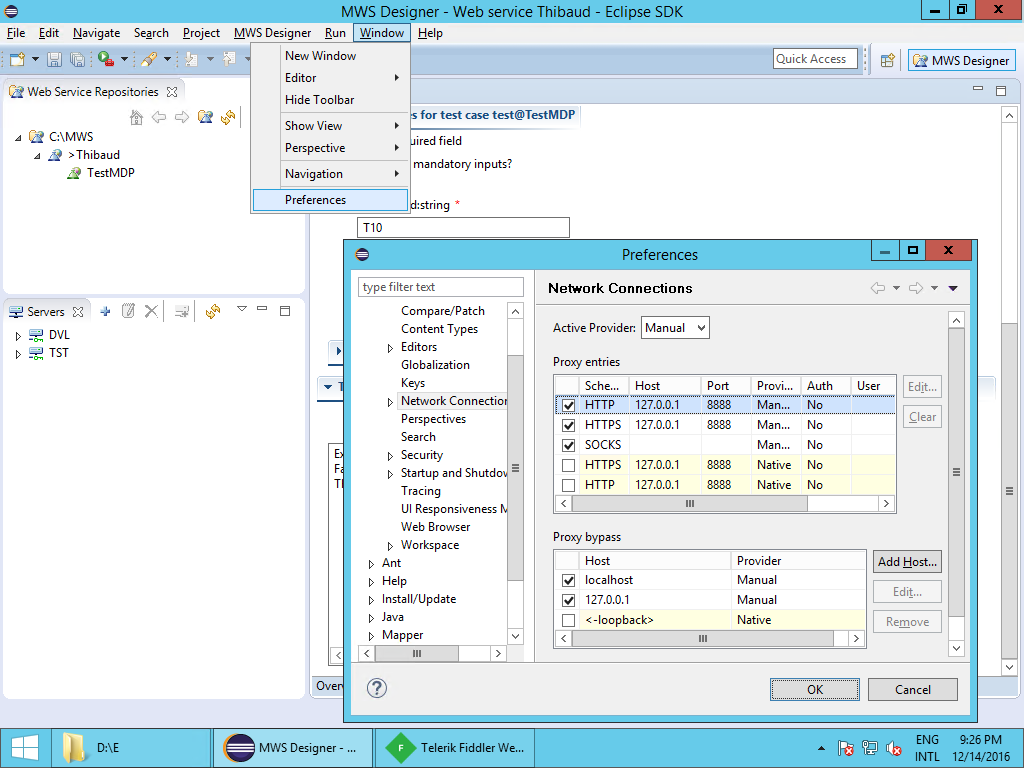Click the help question mark in Preferences
This screenshot has width=1024, height=768.
[x=377, y=688]
